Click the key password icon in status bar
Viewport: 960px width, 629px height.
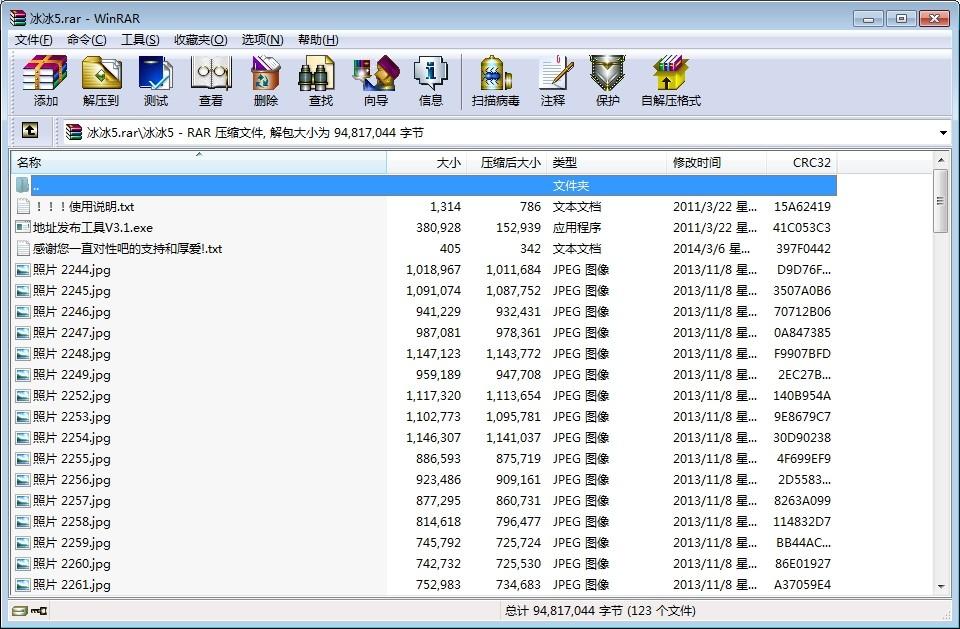(39, 610)
